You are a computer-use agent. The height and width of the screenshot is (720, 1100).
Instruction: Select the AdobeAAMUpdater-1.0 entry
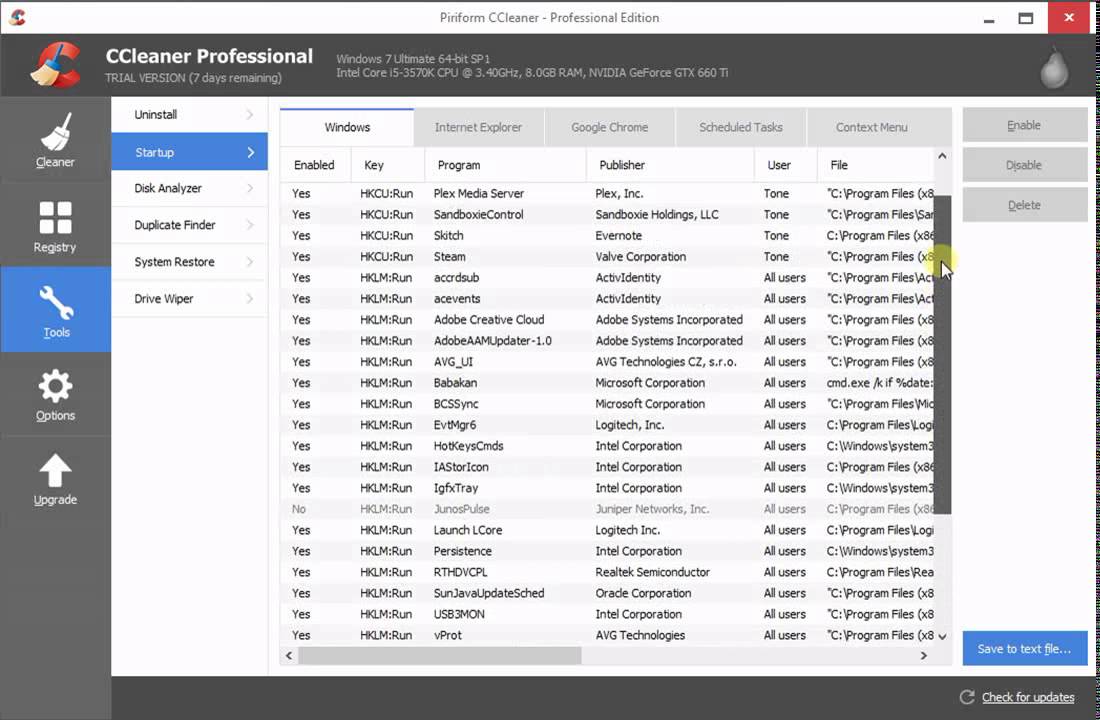coord(608,340)
